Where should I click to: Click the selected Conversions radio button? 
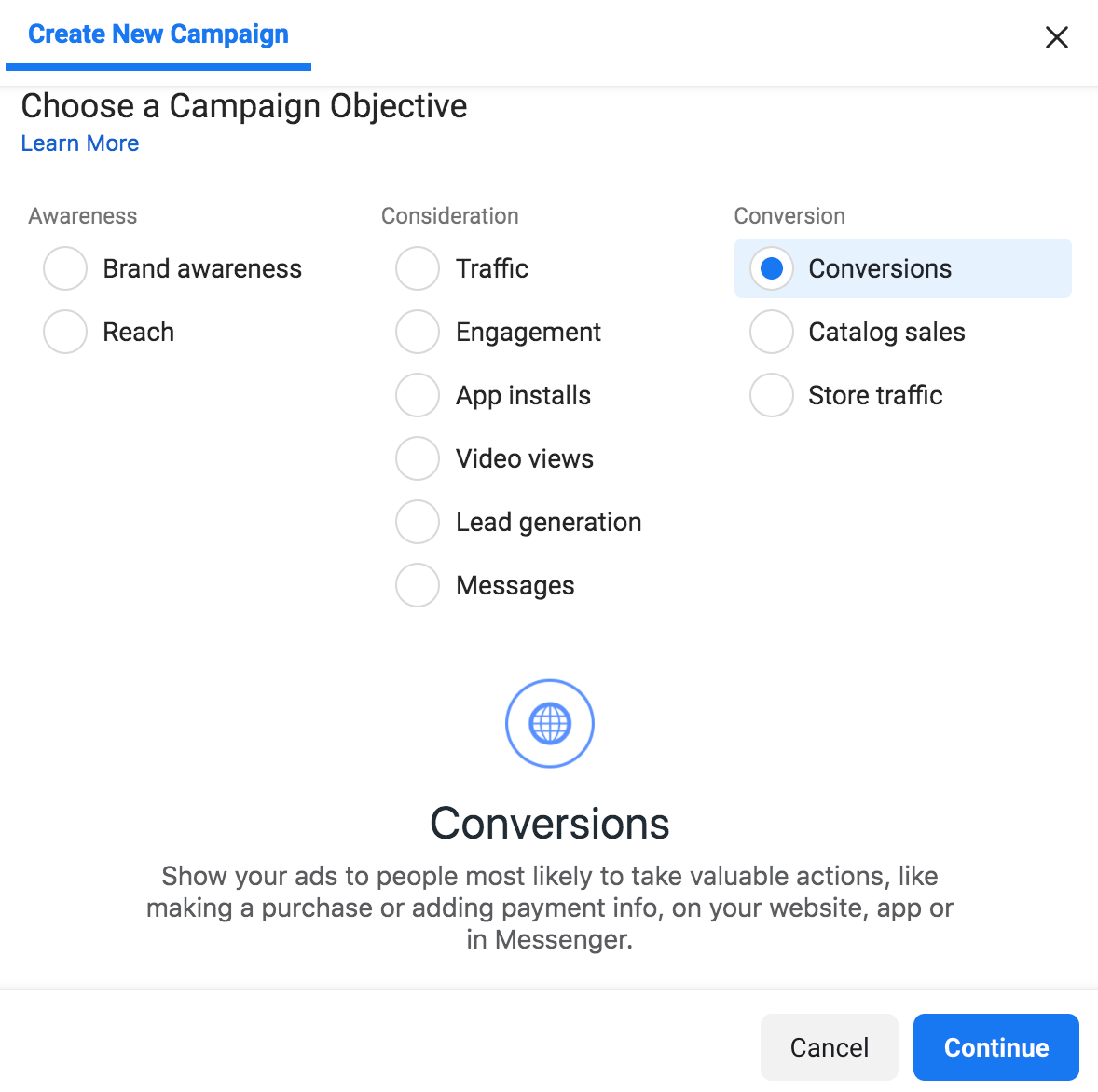pyautogui.click(x=771, y=268)
